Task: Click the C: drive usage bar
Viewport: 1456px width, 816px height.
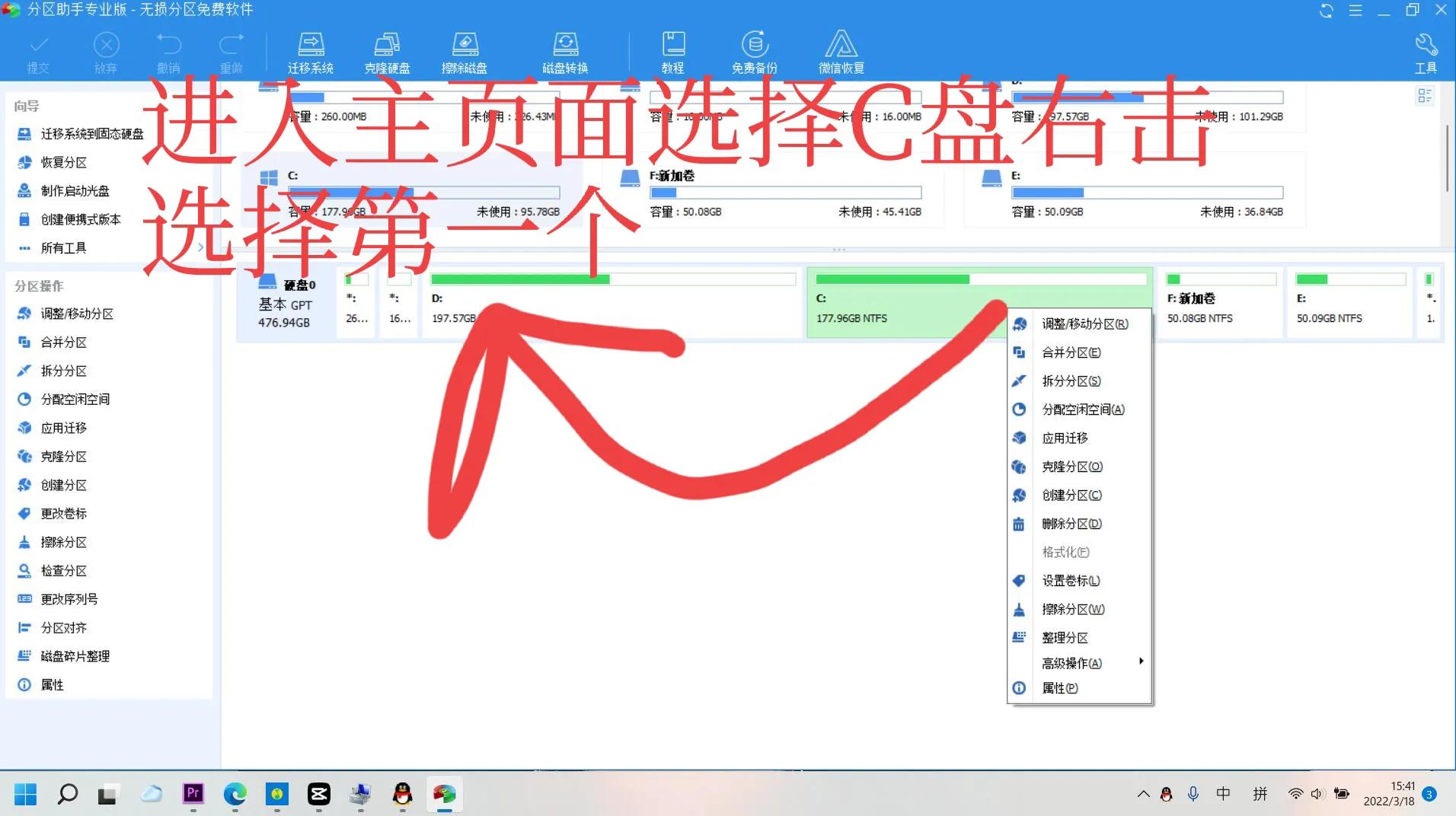Action: (x=425, y=192)
